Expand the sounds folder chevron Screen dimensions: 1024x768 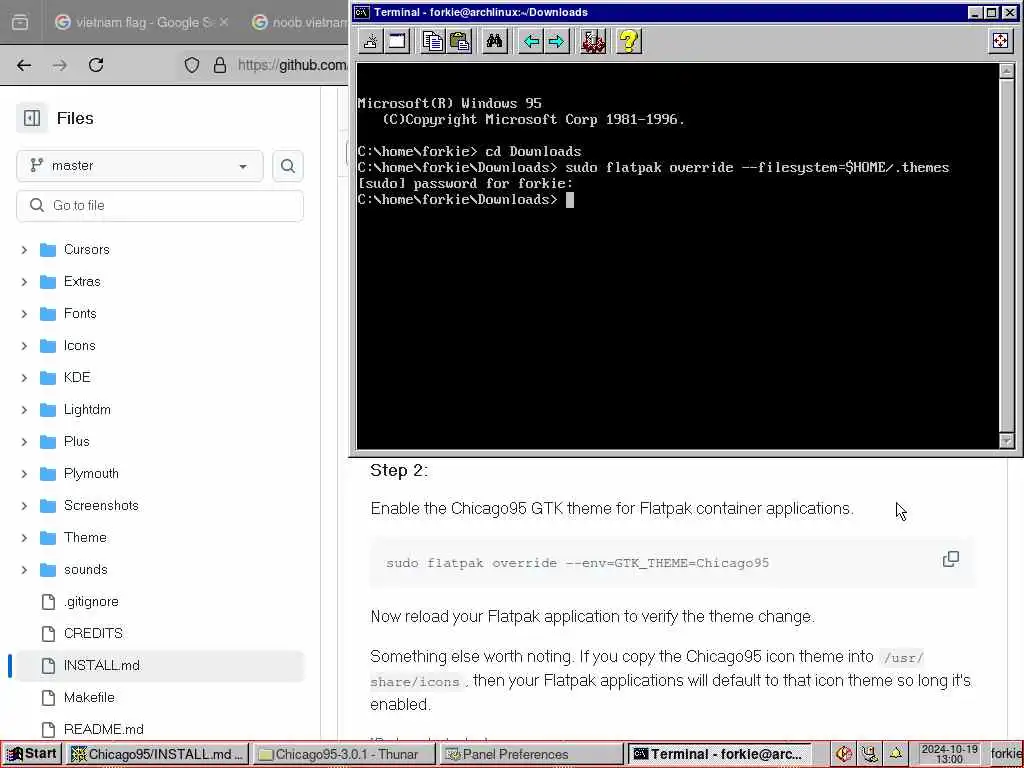(24, 570)
